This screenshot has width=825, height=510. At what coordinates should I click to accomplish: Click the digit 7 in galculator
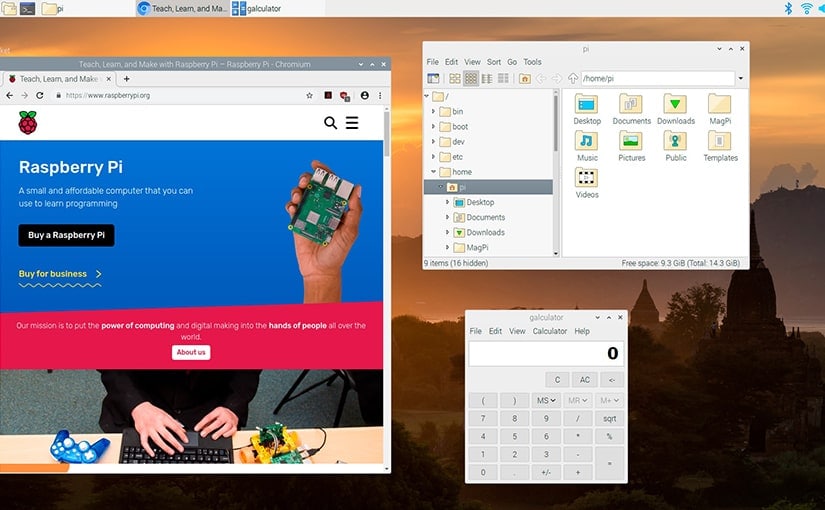pyautogui.click(x=483, y=419)
